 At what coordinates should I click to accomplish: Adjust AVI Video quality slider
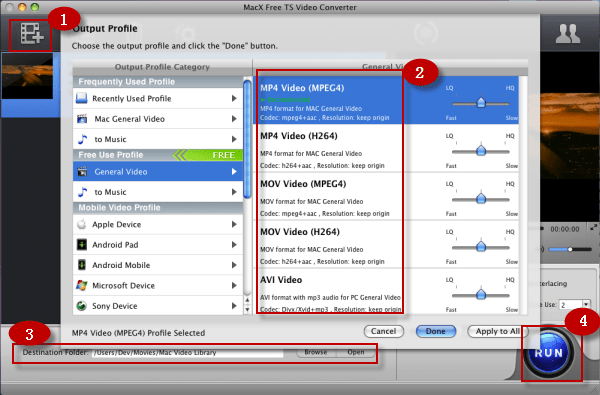tap(481, 295)
